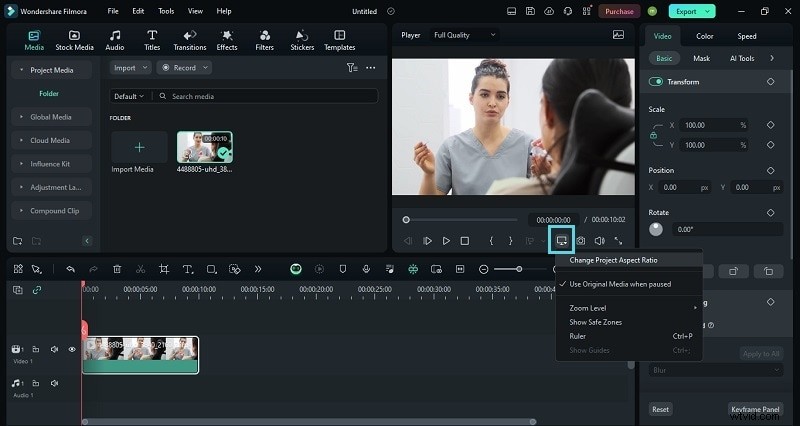Click the Reset button
800x426 pixels.
[x=660, y=409]
